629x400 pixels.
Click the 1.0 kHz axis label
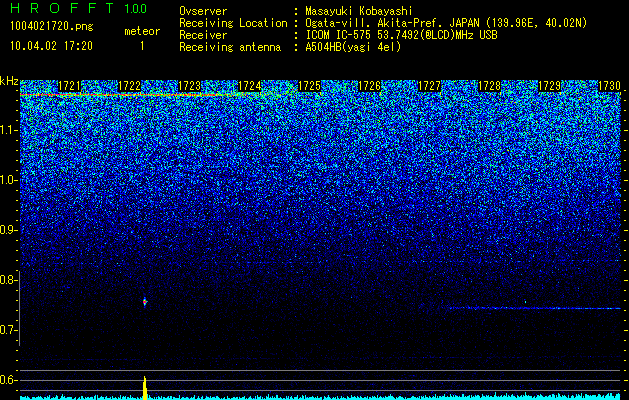(9, 180)
